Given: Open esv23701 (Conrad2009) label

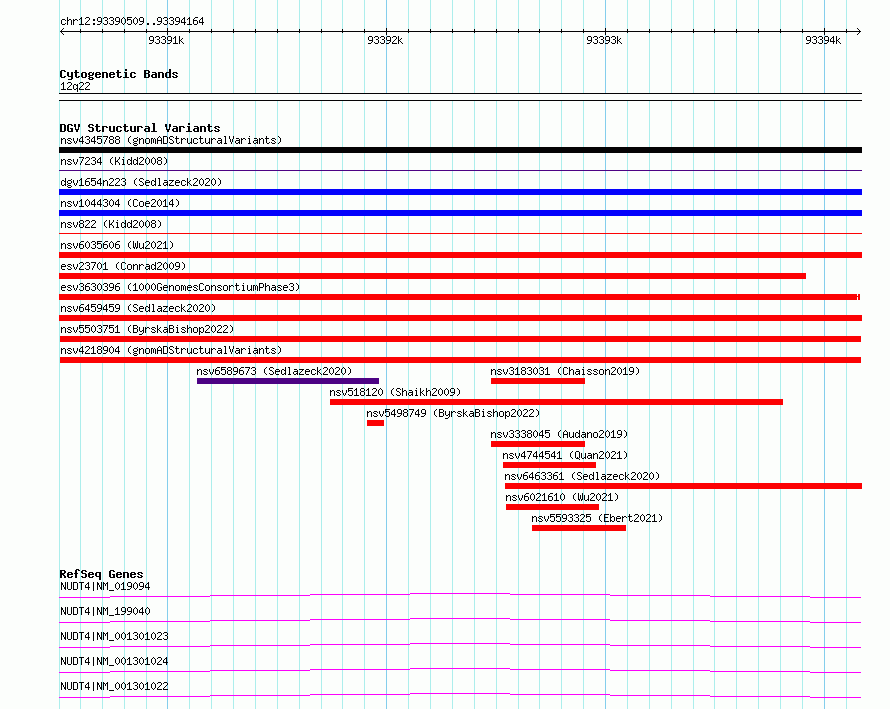Looking at the screenshot, I should [123, 266].
